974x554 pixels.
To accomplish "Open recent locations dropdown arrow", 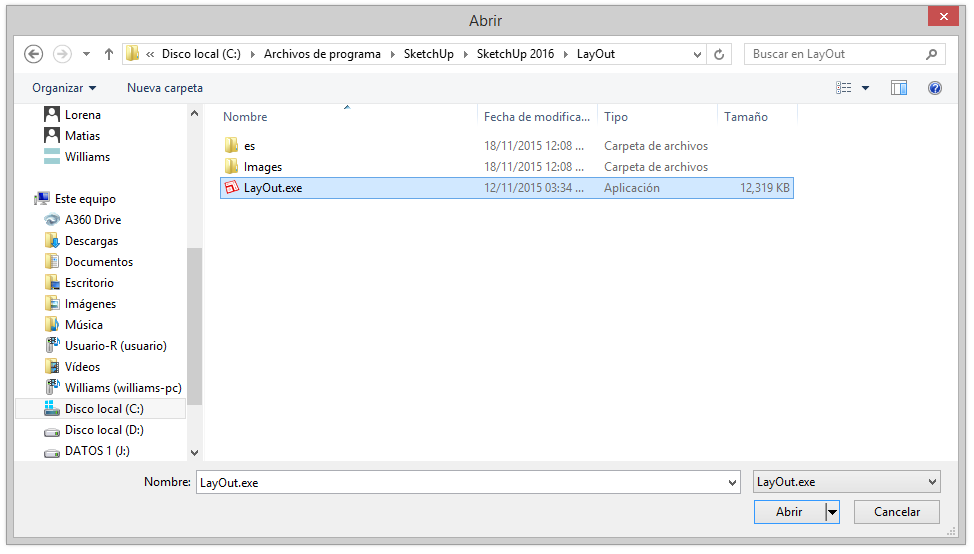I will (x=86, y=54).
